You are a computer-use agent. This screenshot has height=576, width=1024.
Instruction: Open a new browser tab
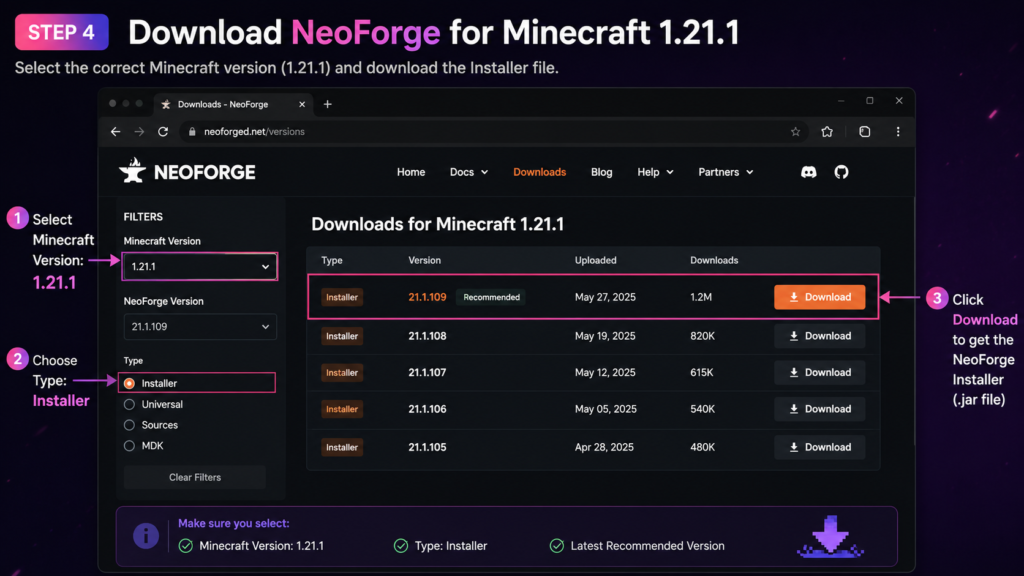tap(328, 104)
